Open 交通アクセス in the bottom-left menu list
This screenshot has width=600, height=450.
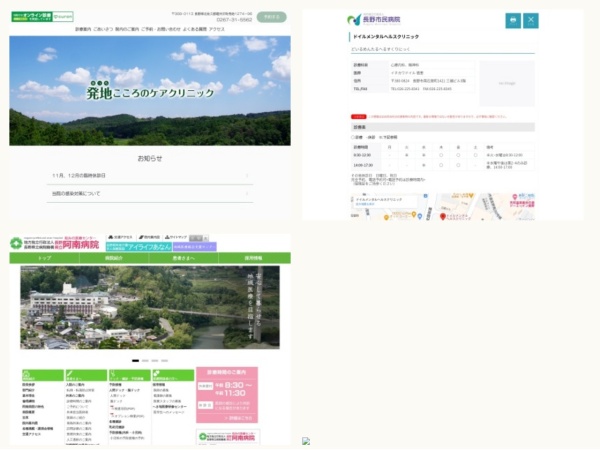pos(31,434)
